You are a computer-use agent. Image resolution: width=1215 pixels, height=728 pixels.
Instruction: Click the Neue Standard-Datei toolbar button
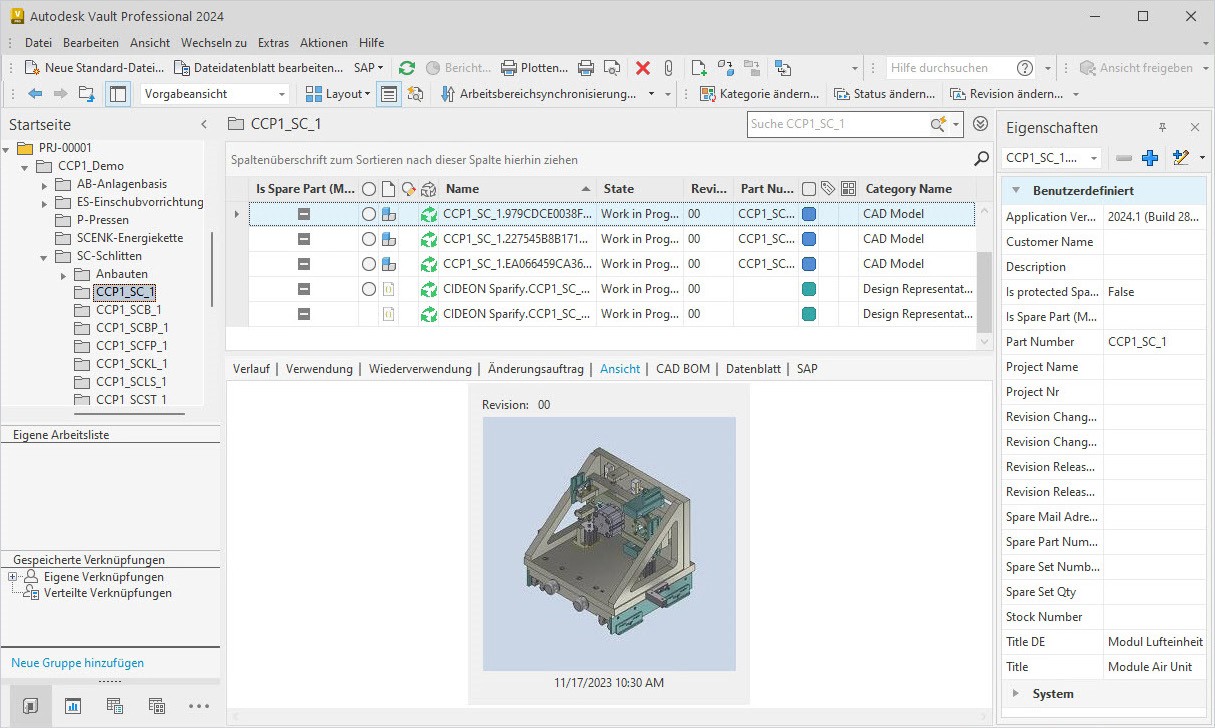[x=94, y=68]
